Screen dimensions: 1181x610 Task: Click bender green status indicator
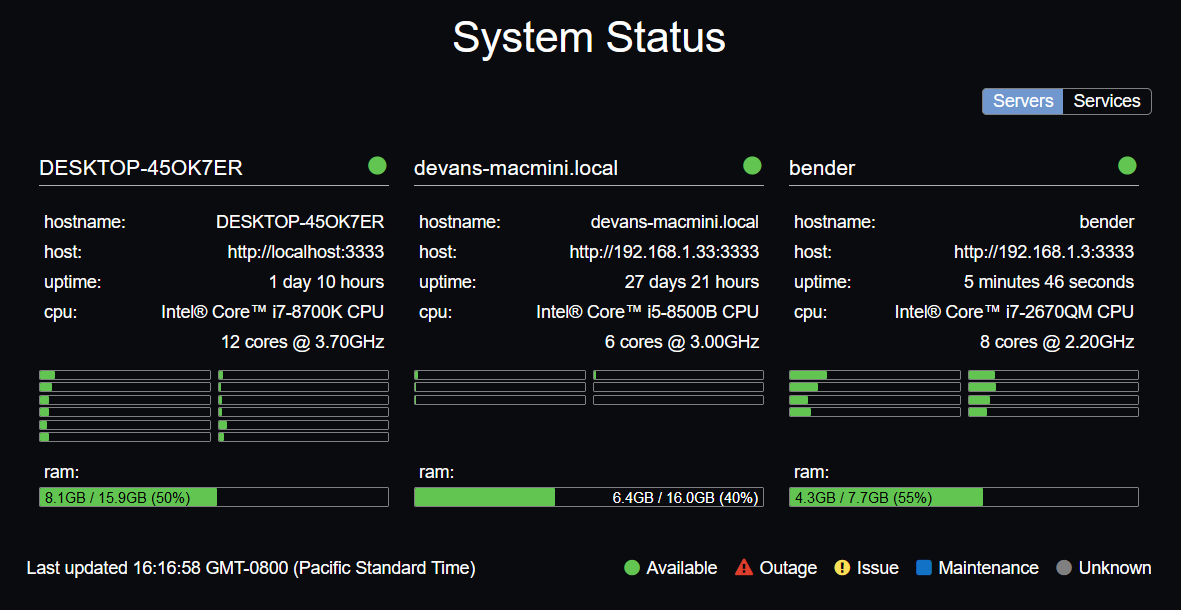(x=1128, y=165)
